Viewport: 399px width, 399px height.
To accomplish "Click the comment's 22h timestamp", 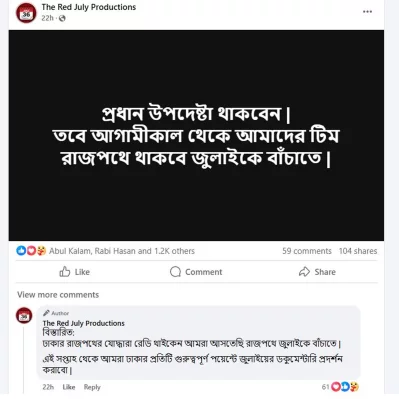I will 48,387.
